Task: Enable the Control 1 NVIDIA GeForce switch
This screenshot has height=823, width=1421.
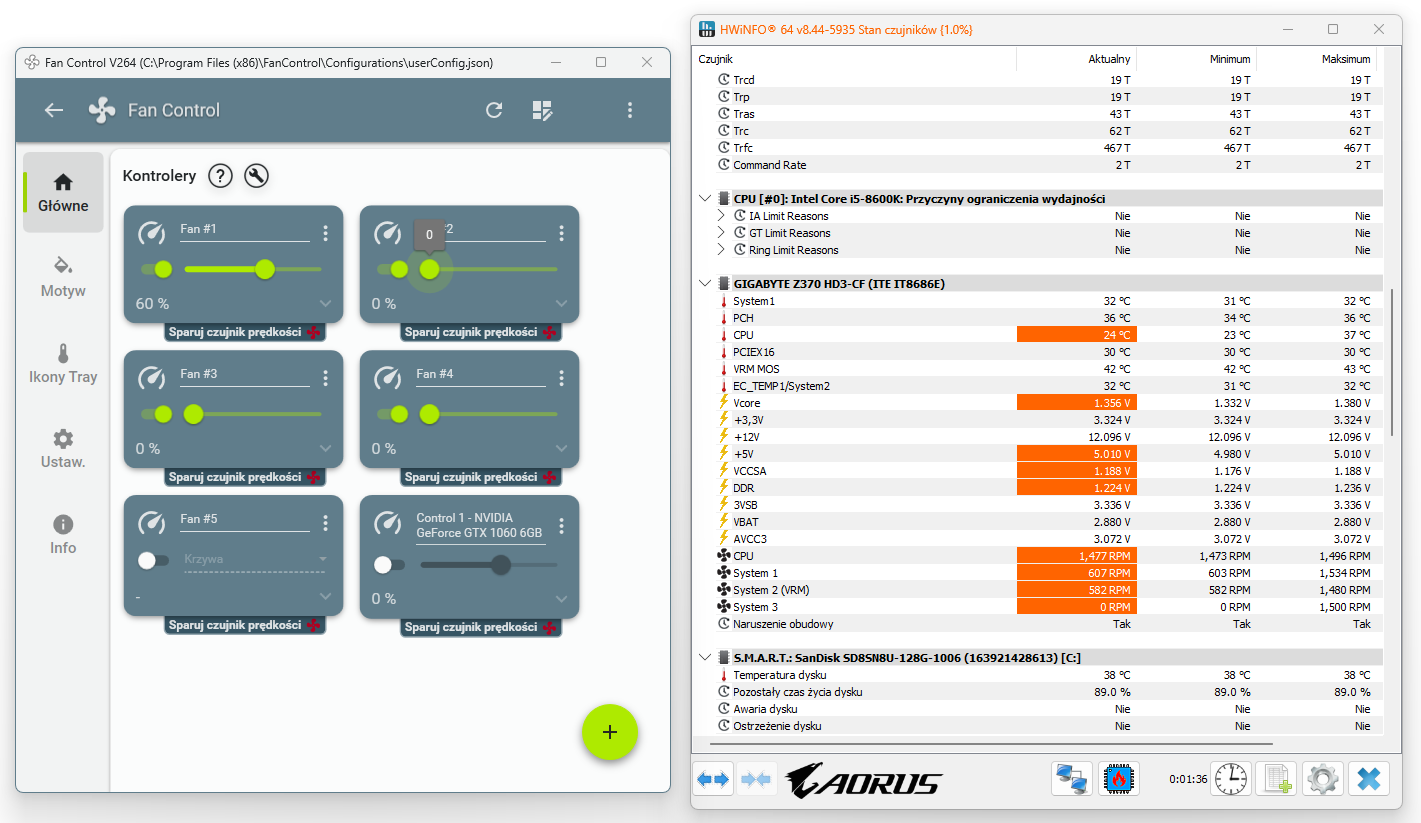Action: coord(390,565)
